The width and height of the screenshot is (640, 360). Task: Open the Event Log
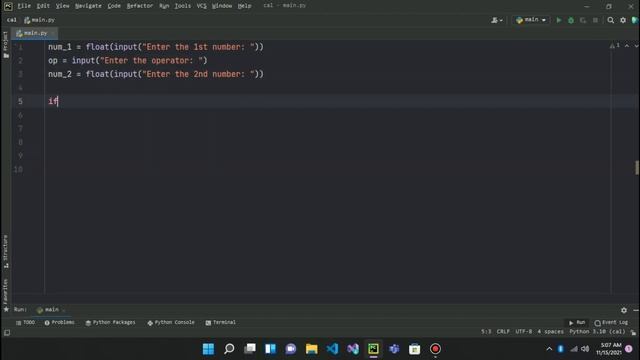(x=611, y=322)
